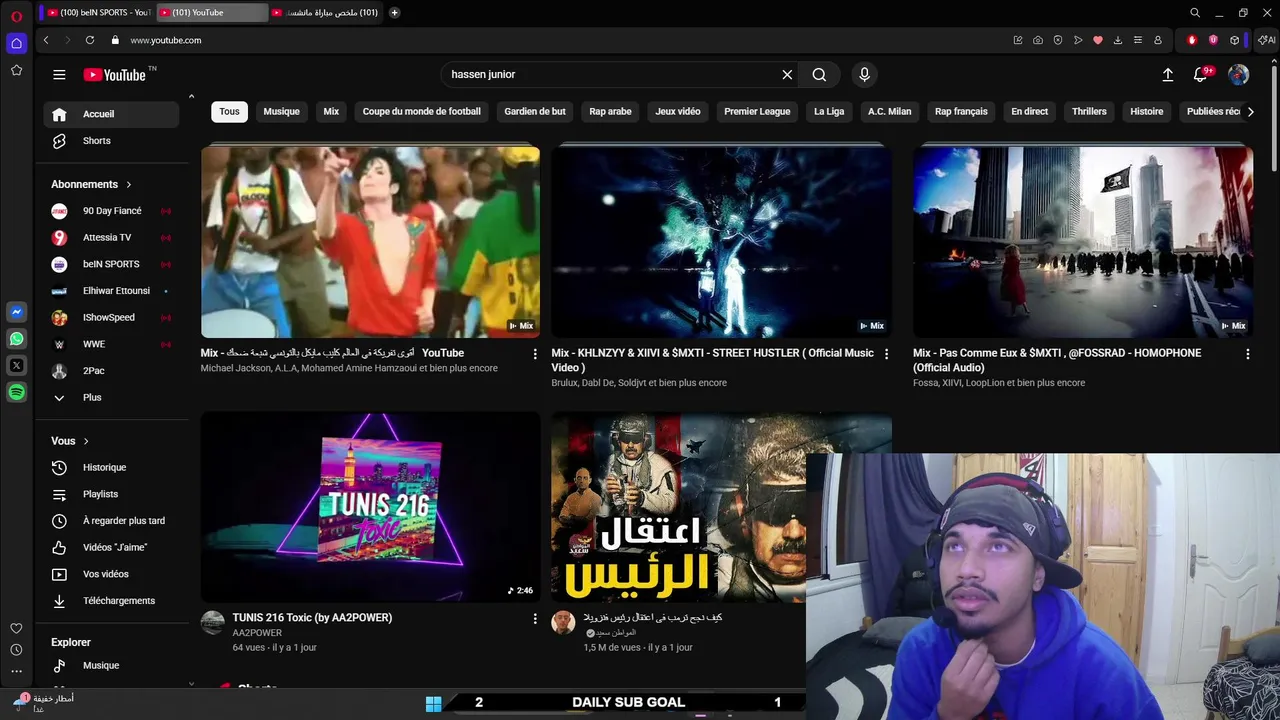The image size is (1280, 720).
Task: Open Messenger in Opera sidebar
Action: (16, 312)
